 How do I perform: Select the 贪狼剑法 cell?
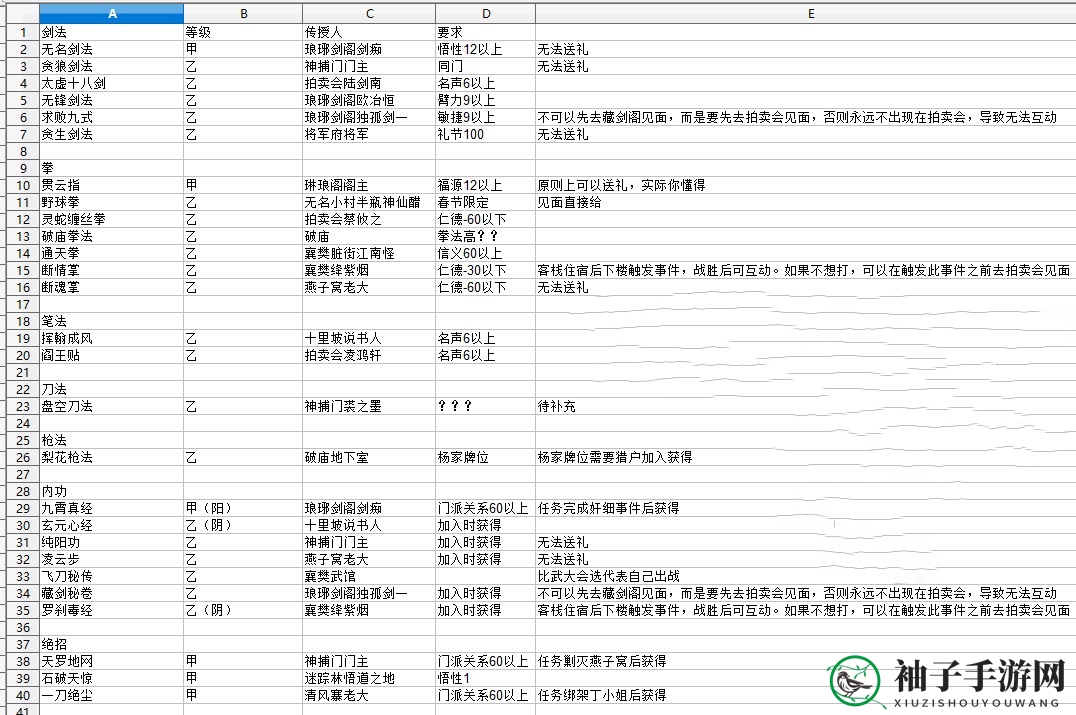coord(111,67)
